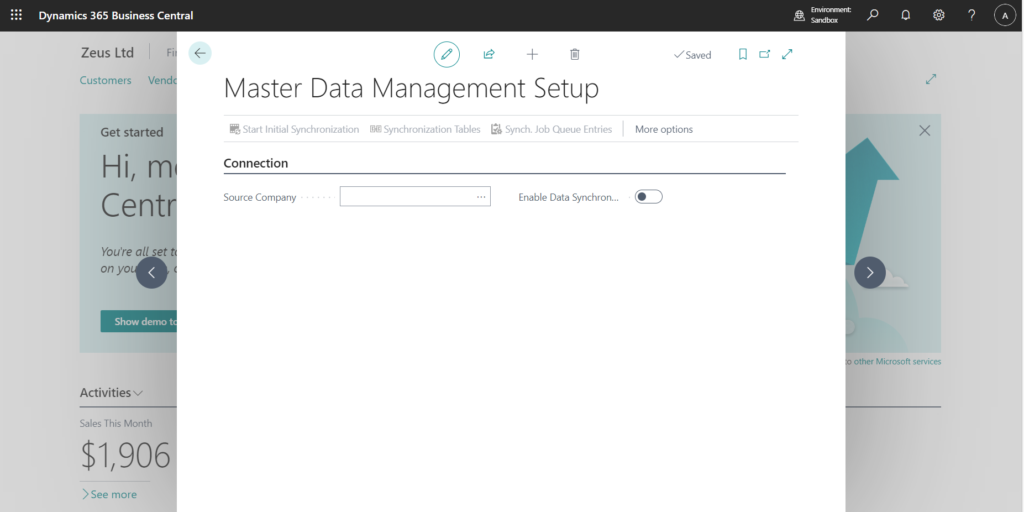Click the Zeus Ltd company name
The image size is (1024, 512).
coord(107,53)
